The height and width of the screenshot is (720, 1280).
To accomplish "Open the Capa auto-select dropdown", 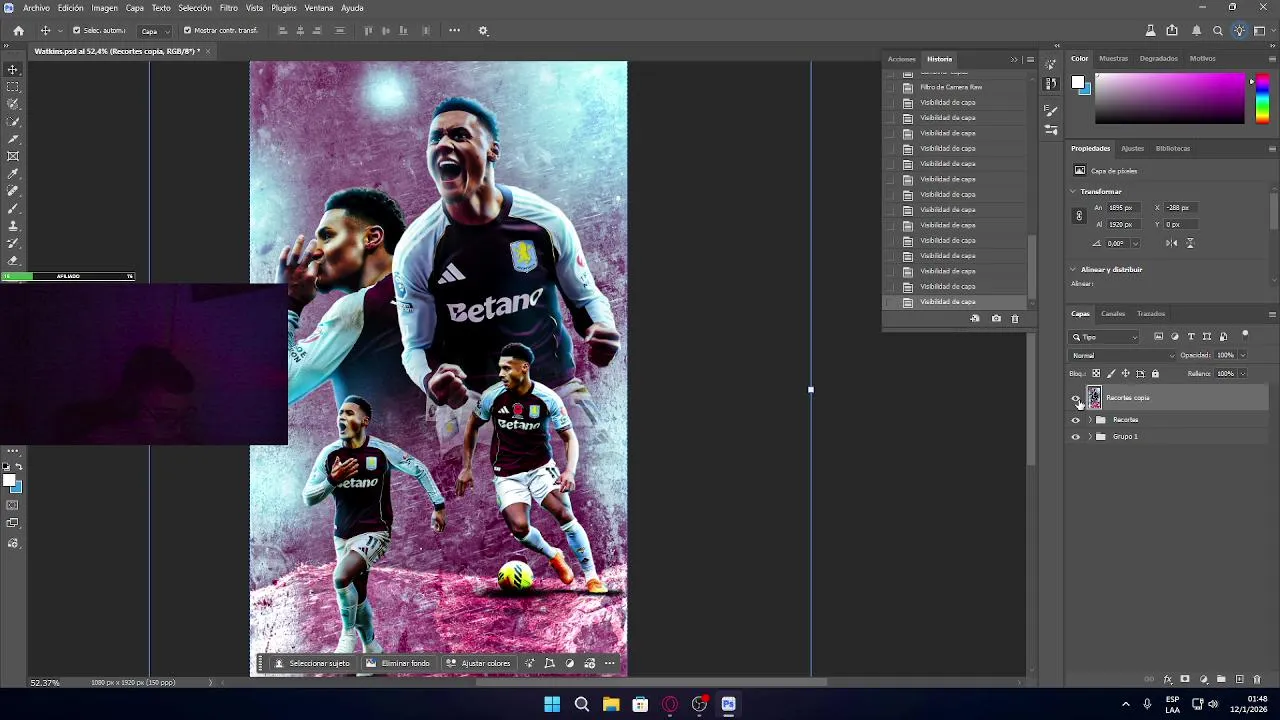I will (155, 31).
